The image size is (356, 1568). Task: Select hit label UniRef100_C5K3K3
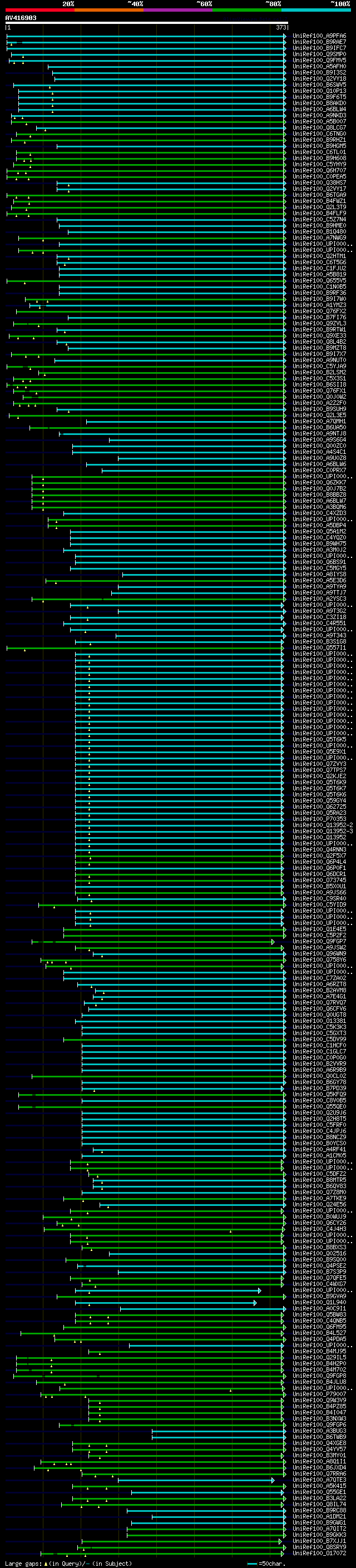tap(319, 1027)
